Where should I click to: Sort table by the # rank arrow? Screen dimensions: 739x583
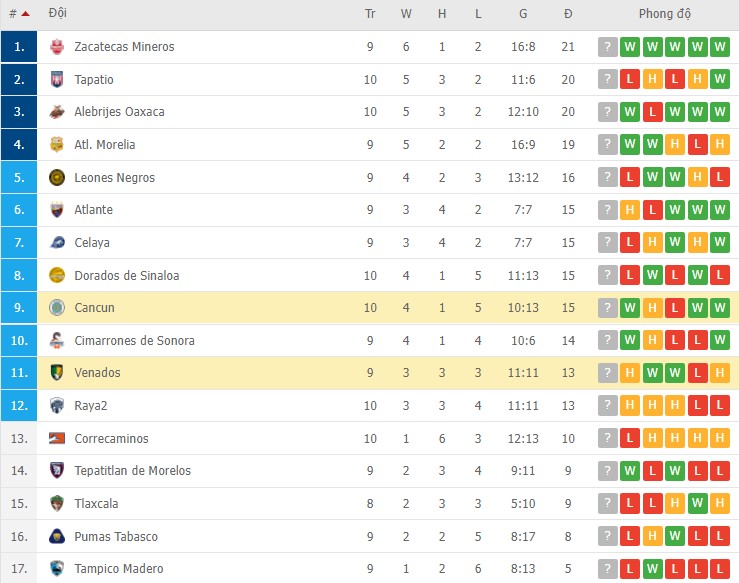pyautogui.click(x=24, y=15)
